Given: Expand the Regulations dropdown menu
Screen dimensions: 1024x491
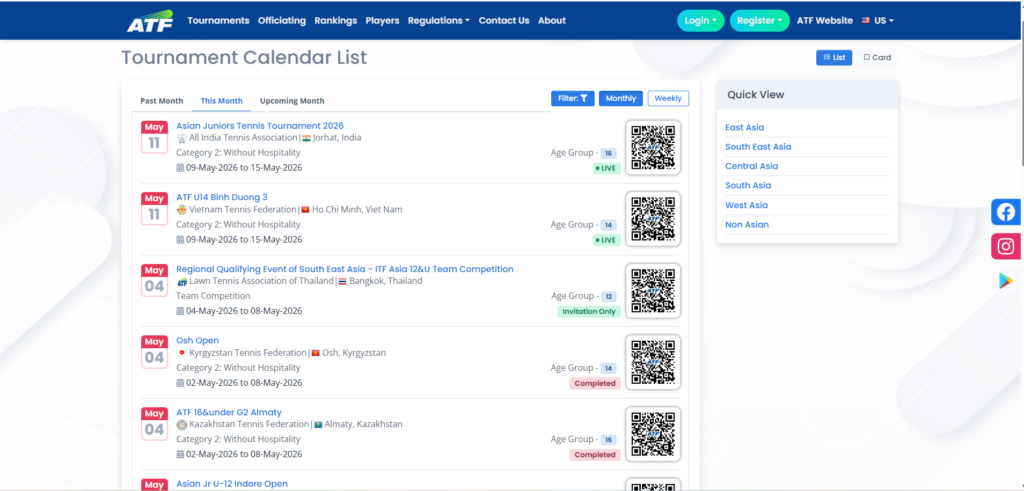Looking at the screenshot, I should [x=439, y=20].
